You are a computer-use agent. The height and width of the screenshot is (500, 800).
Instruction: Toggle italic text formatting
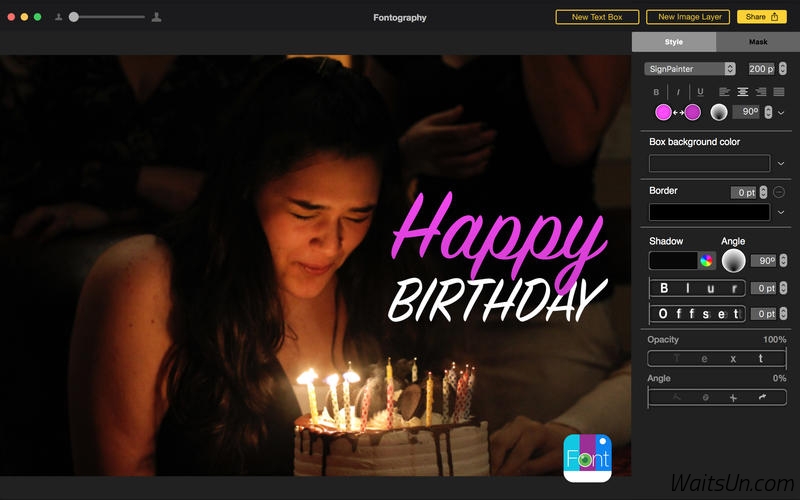pyautogui.click(x=678, y=92)
